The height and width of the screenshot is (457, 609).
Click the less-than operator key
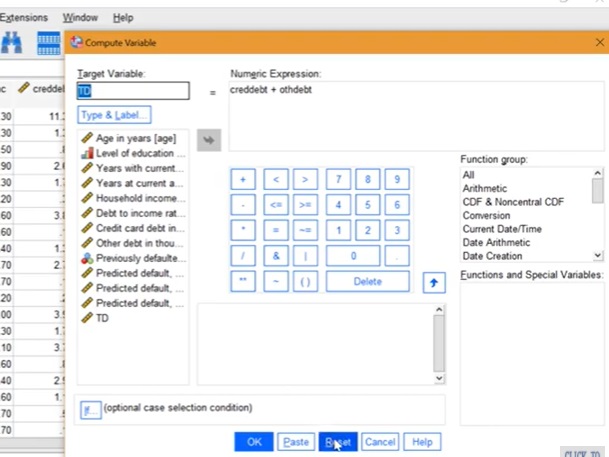(x=276, y=179)
